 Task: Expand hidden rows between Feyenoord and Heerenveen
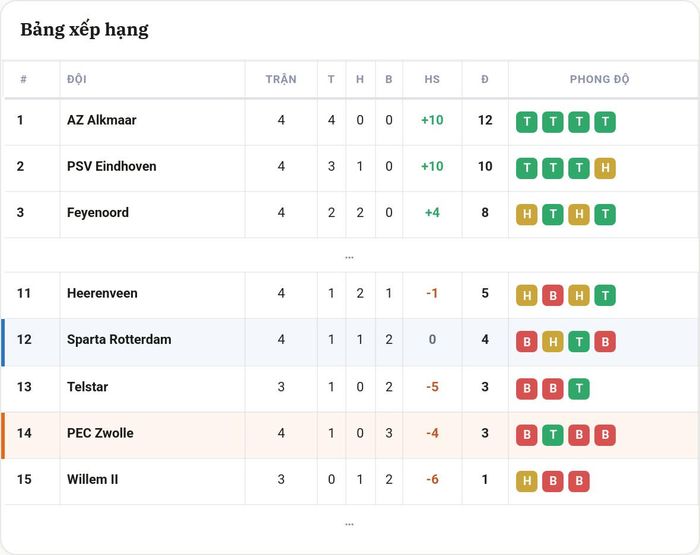click(x=349, y=257)
